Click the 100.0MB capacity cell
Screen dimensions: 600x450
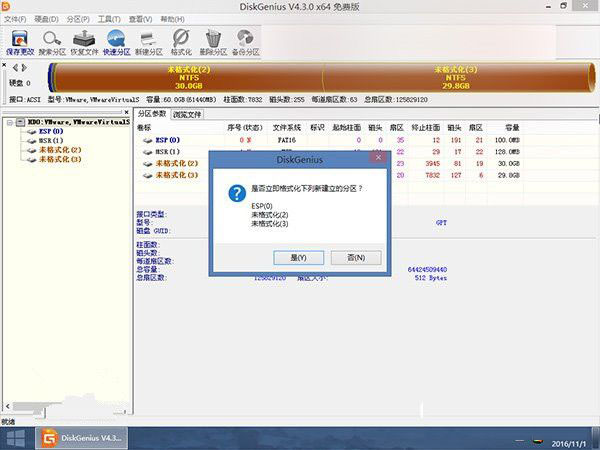point(507,140)
